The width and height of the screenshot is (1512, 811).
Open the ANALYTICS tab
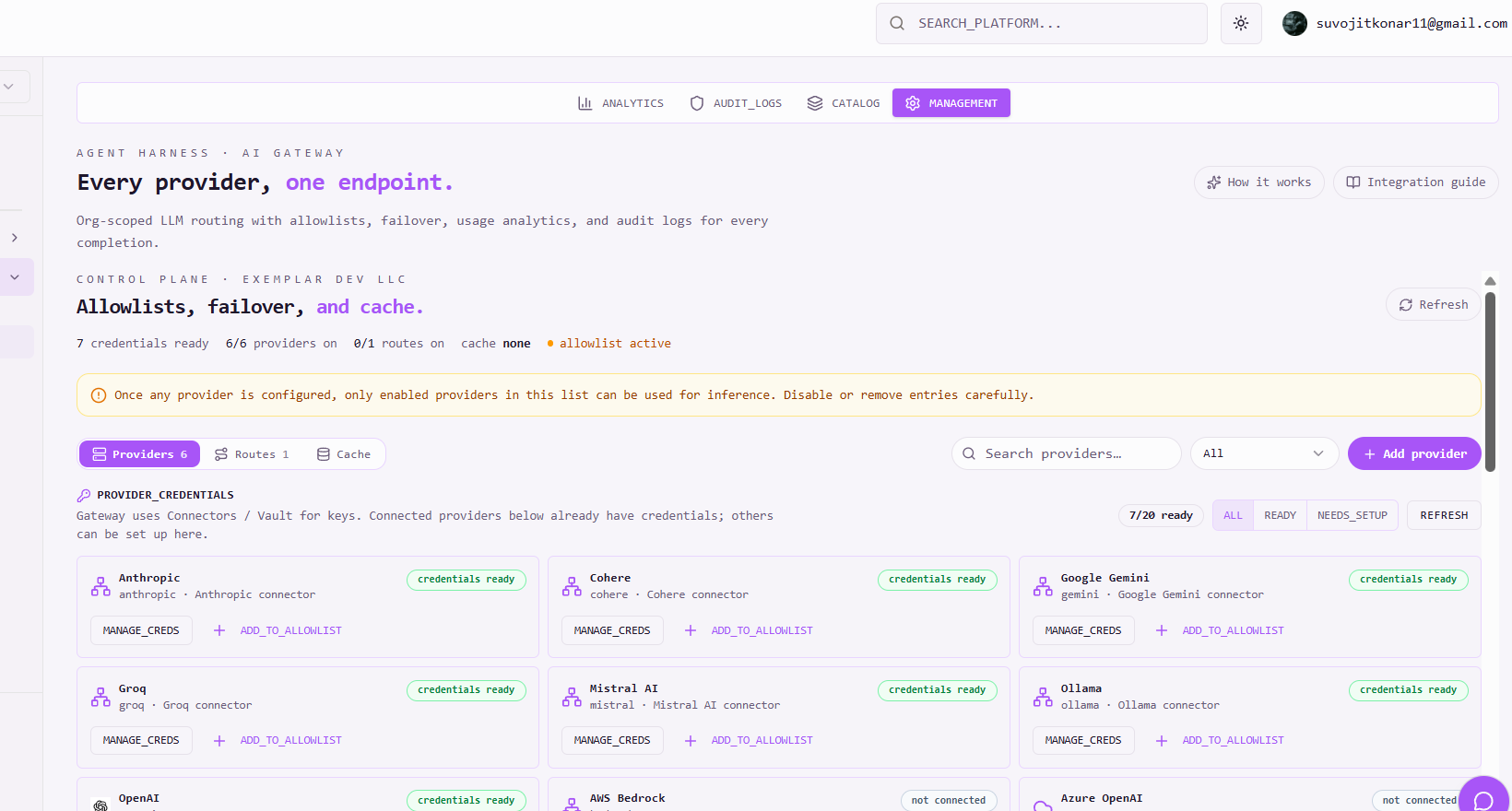(x=620, y=103)
